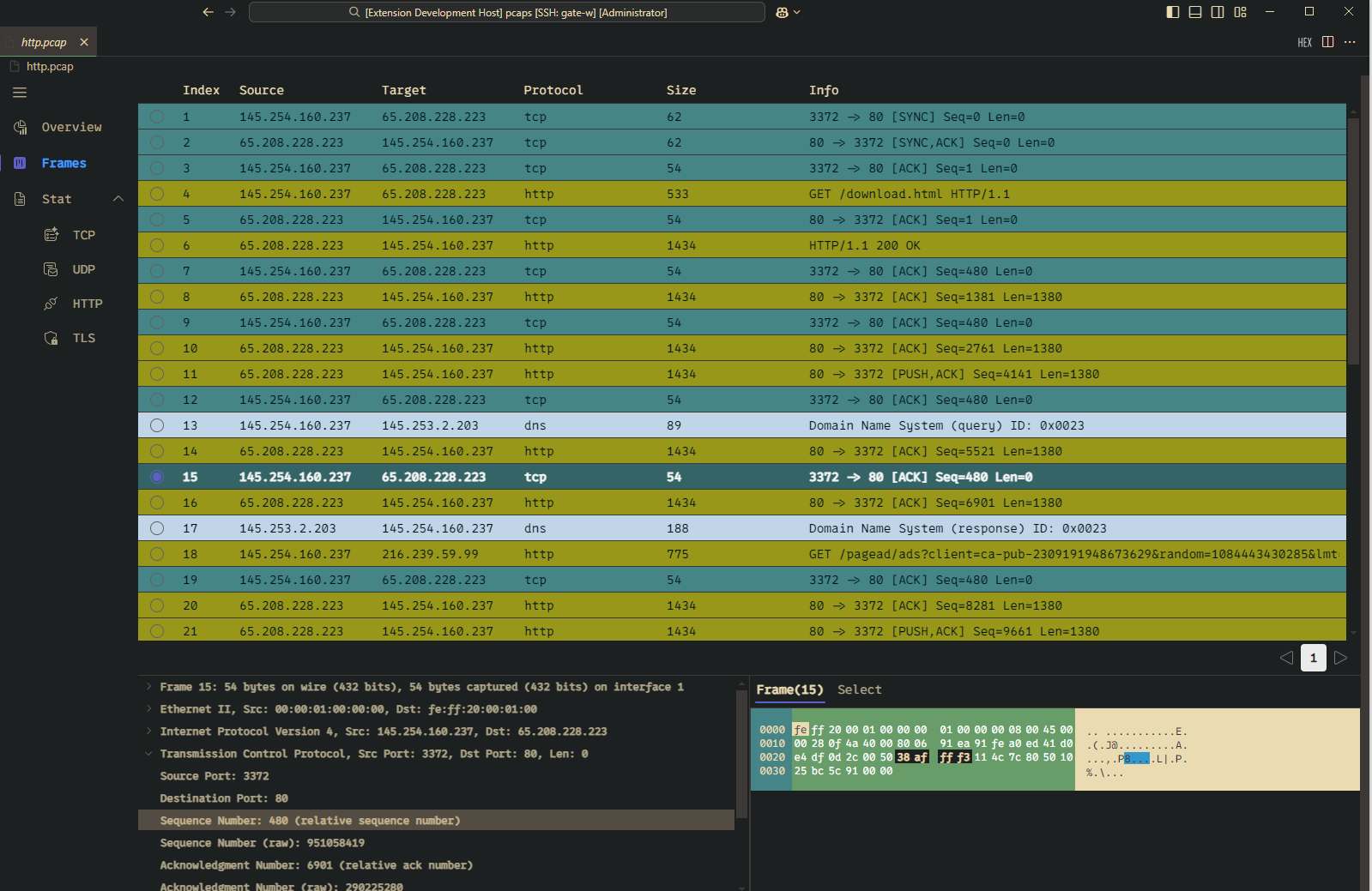Click the forward navigation arrow

[x=230, y=12]
